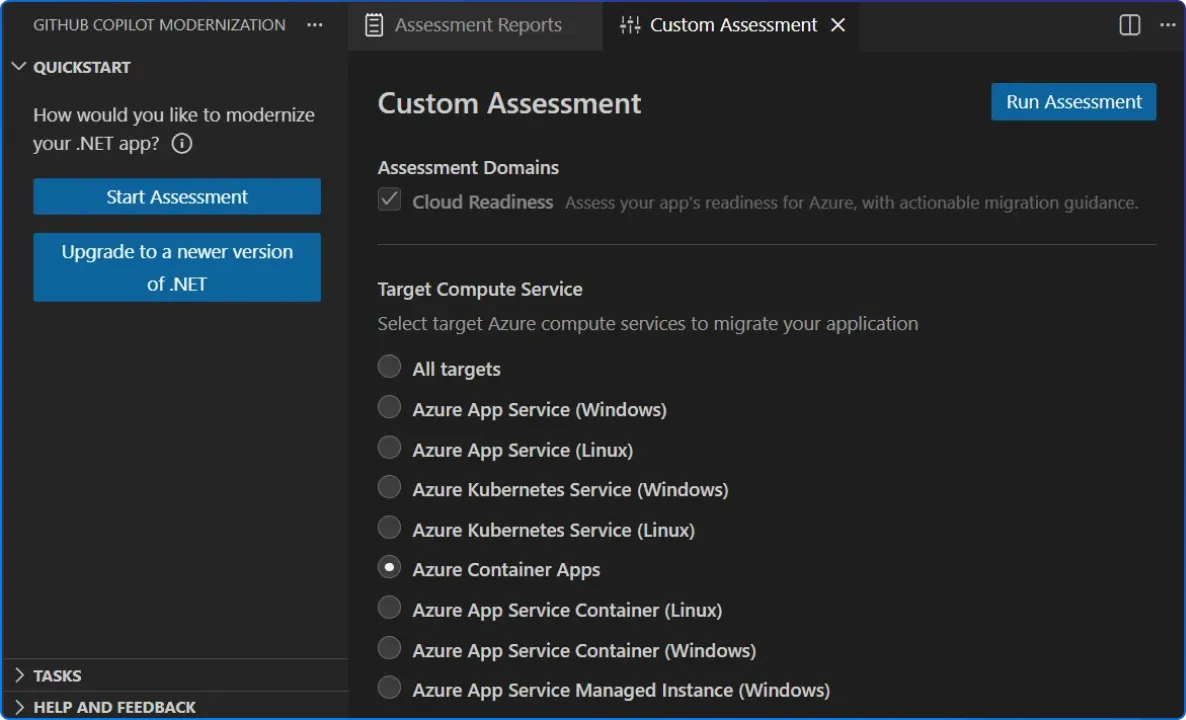Switch to the Assessment Reports tab
1186x720 pixels.
click(476, 24)
